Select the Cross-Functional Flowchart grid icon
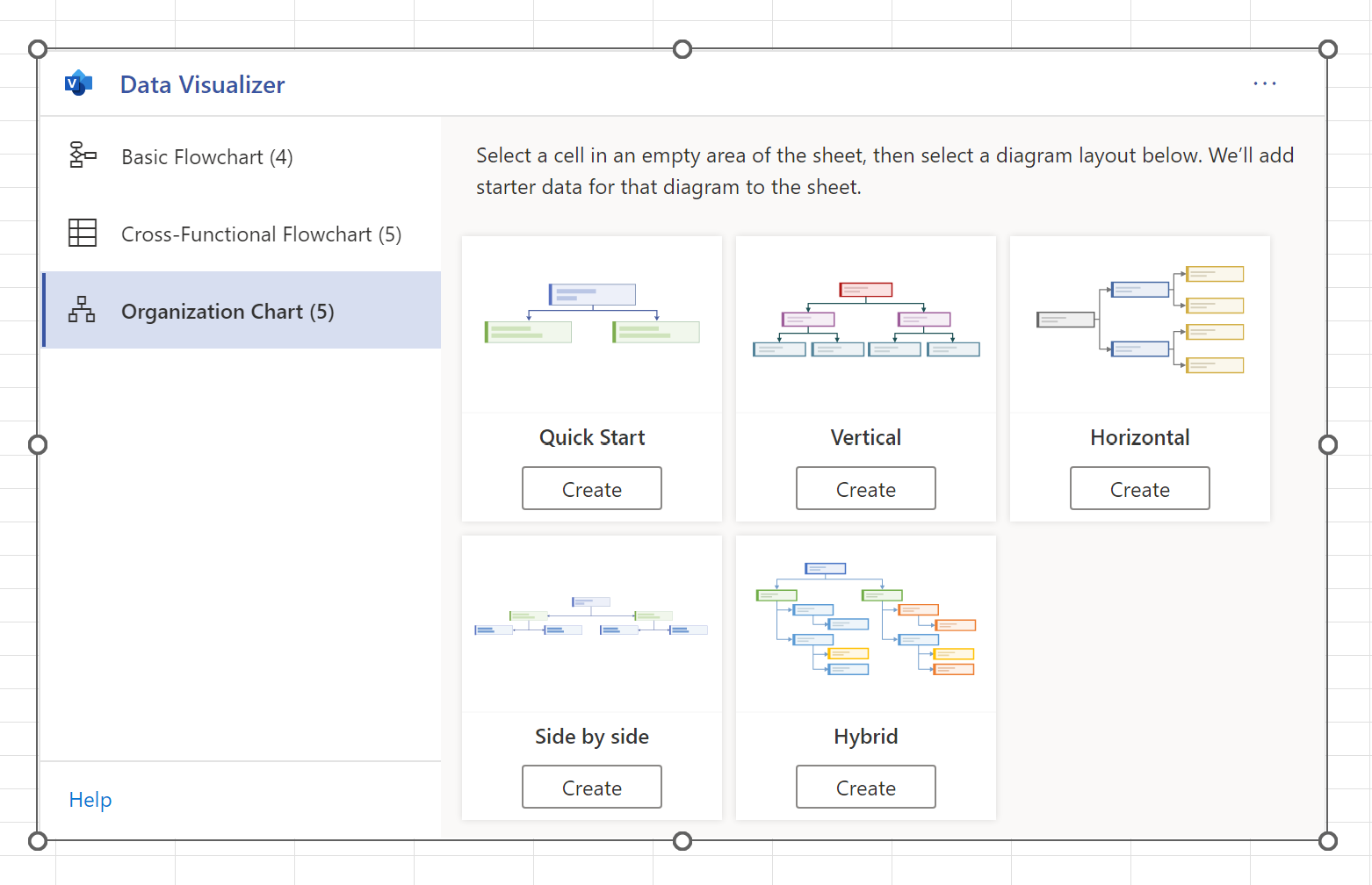This screenshot has height=885, width=1372. (x=83, y=234)
